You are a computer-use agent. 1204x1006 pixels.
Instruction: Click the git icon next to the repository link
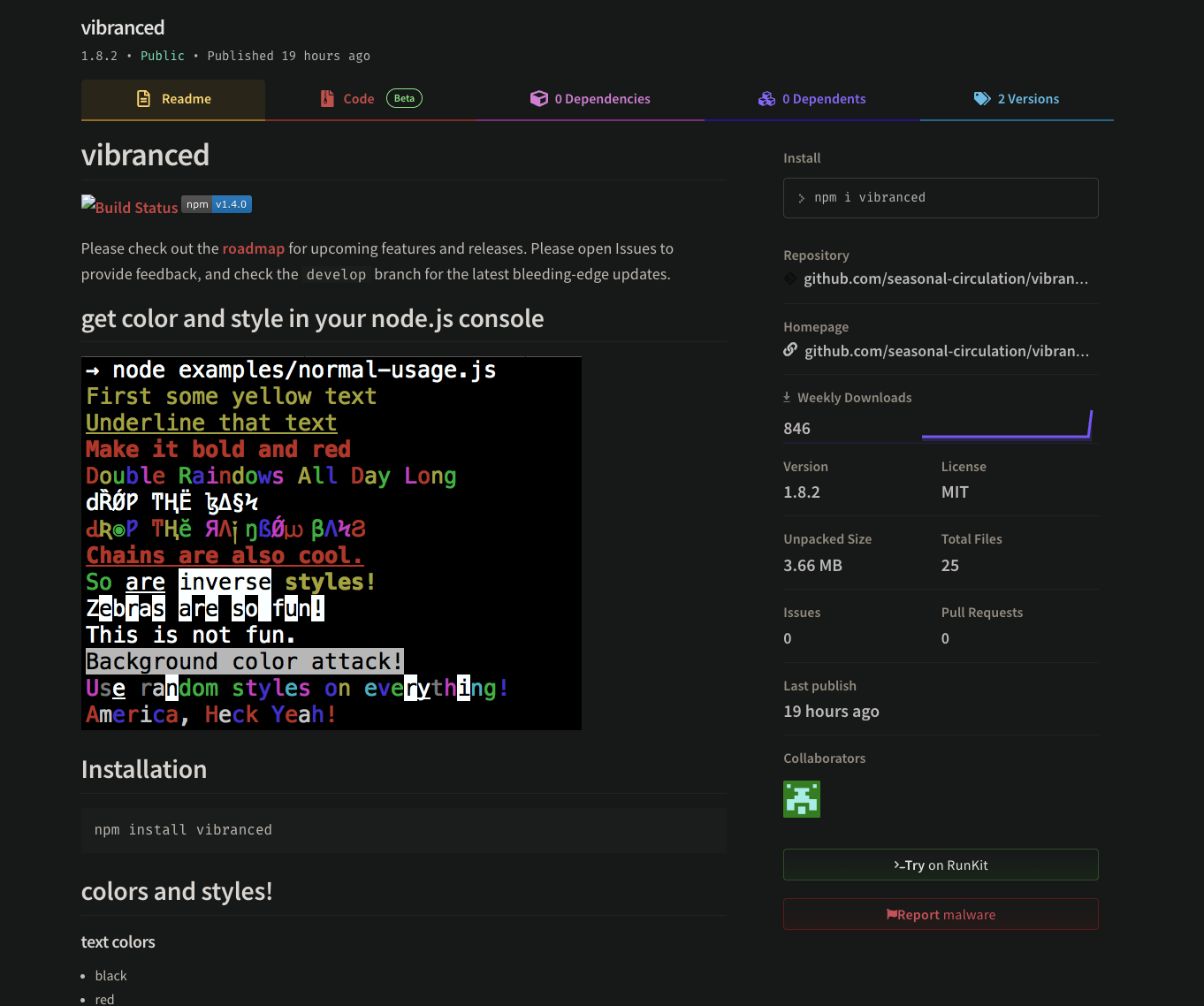789,278
